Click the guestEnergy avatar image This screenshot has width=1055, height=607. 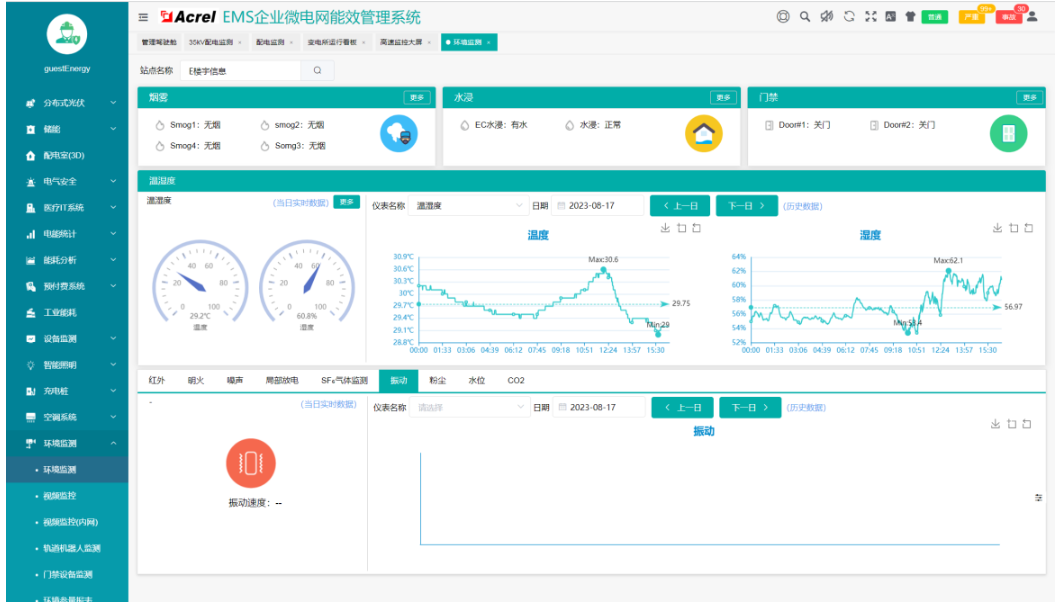pyautogui.click(x=67, y=35)
